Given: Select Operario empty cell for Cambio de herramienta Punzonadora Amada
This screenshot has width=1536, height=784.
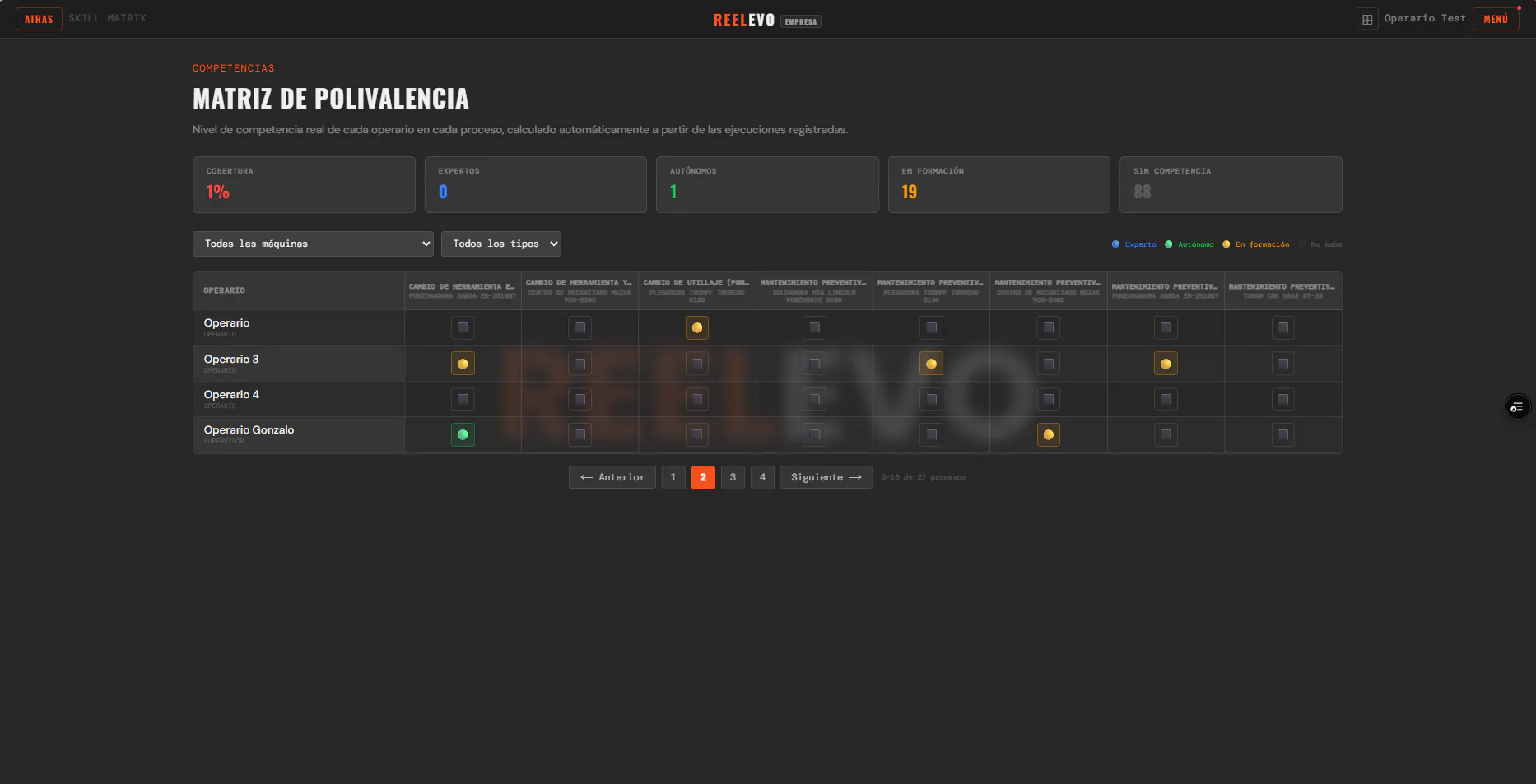Looking at the screenshot, I should pyautogui.click(x=463, y=328).
